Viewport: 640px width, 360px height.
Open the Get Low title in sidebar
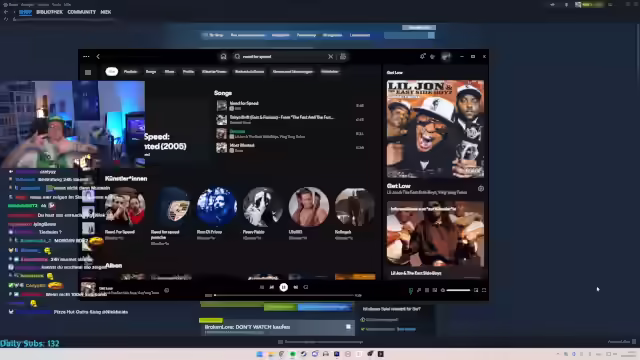pyautogui.click(x=399, y=186)
